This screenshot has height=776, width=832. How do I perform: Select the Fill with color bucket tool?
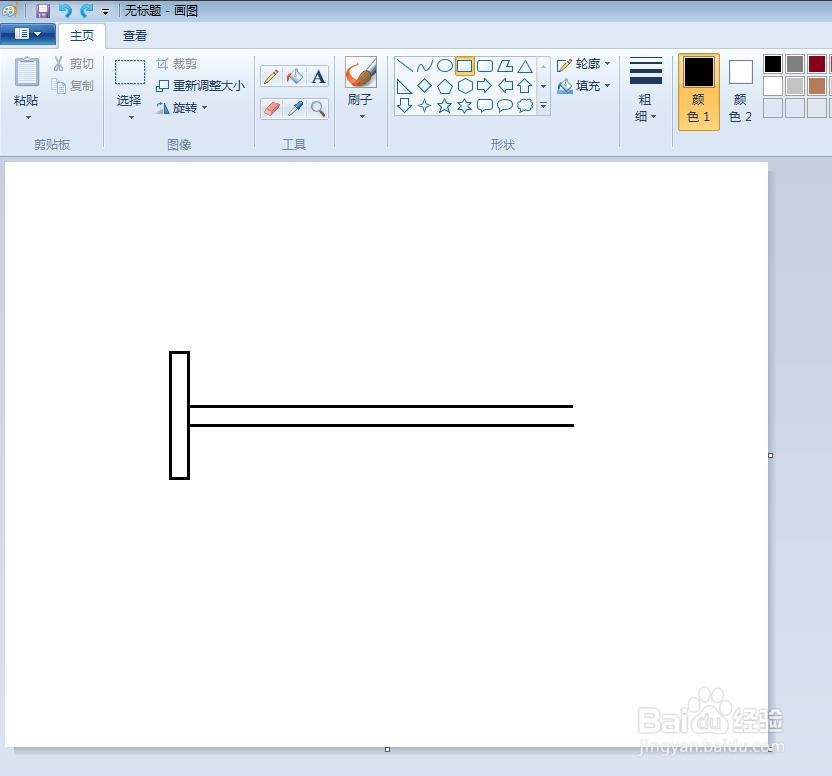click(x=295, y=76)
